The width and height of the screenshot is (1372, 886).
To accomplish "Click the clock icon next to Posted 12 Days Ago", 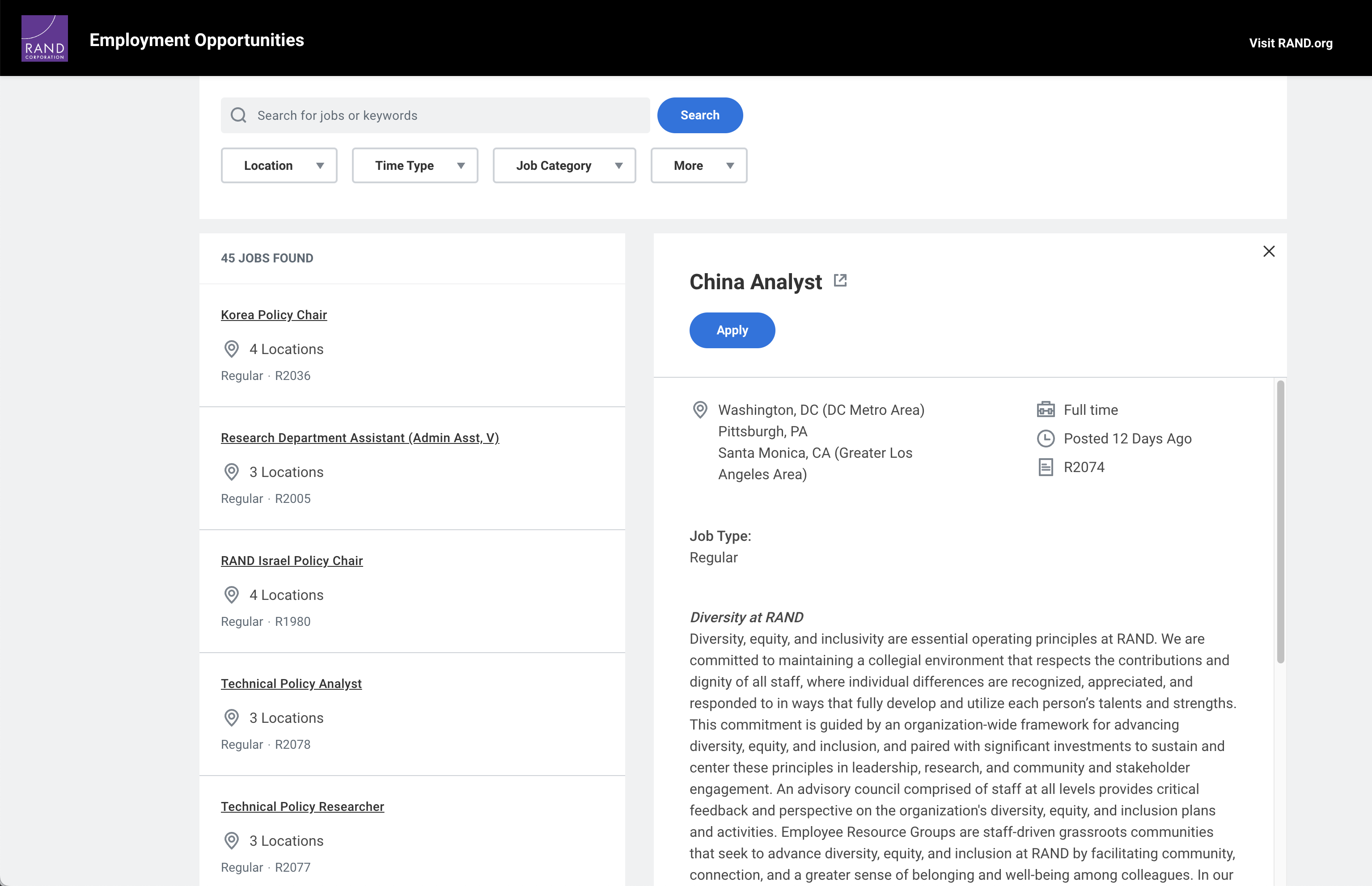I will (1046, 439).
